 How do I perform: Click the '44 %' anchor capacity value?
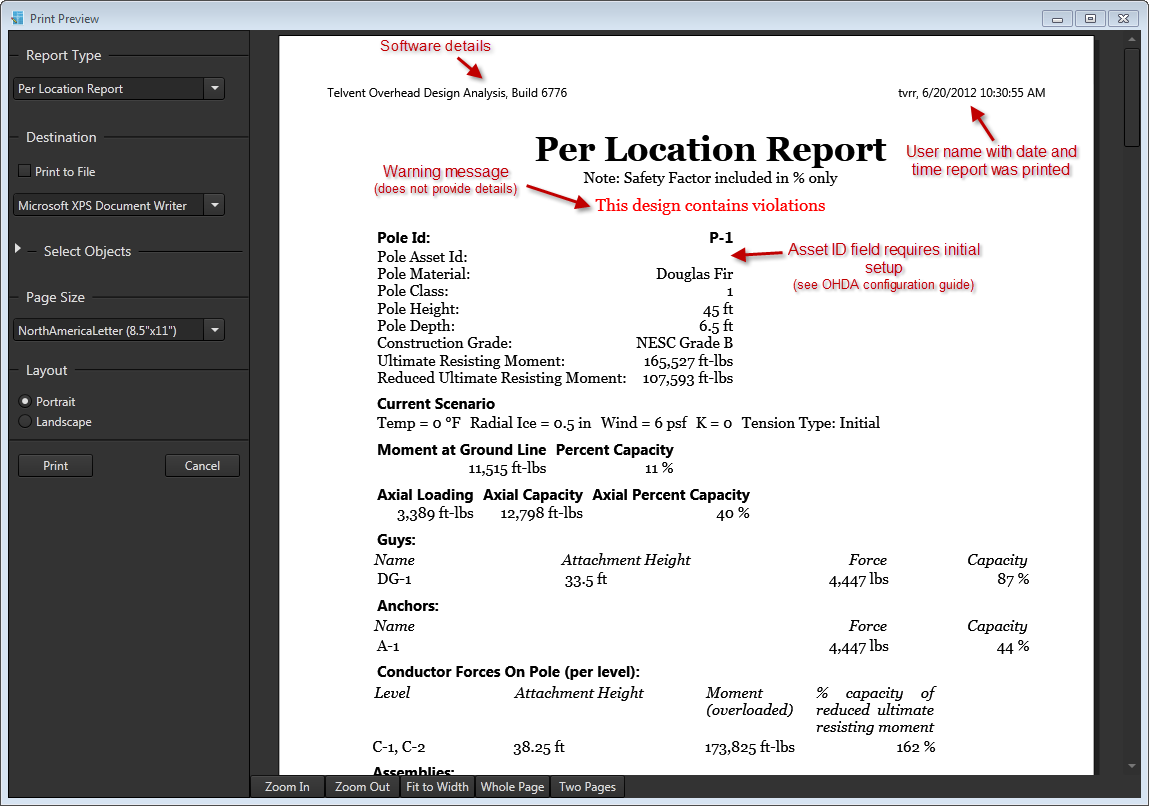coord(1013,647)
